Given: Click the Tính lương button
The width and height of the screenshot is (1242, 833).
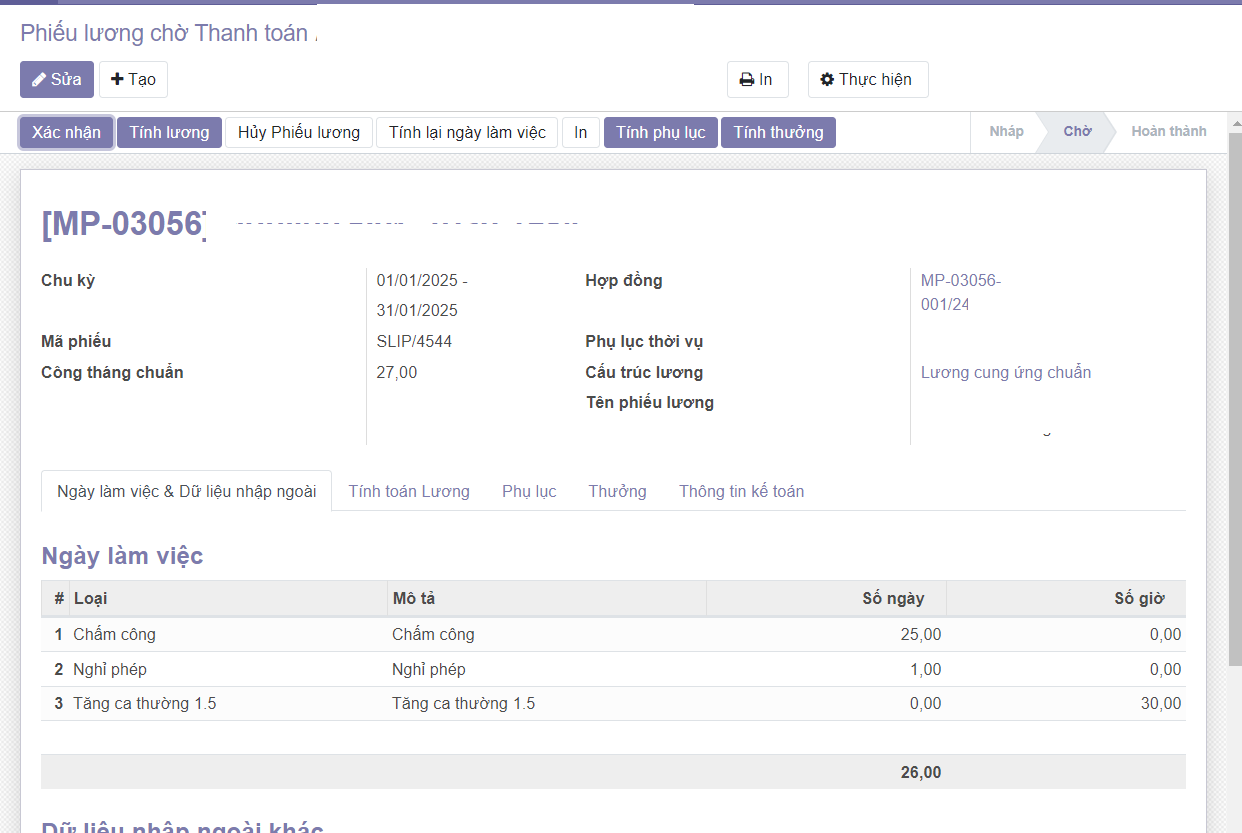Looking at the screenshot, I should [169, 133].
